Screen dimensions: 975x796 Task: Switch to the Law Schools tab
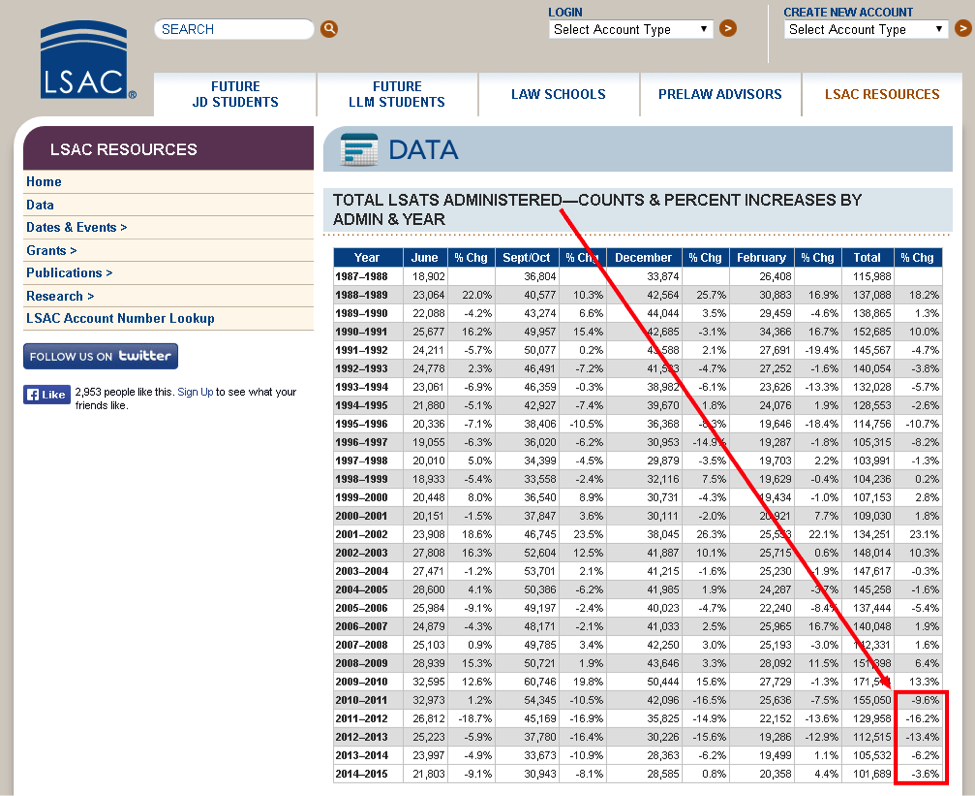click(558, 94)
